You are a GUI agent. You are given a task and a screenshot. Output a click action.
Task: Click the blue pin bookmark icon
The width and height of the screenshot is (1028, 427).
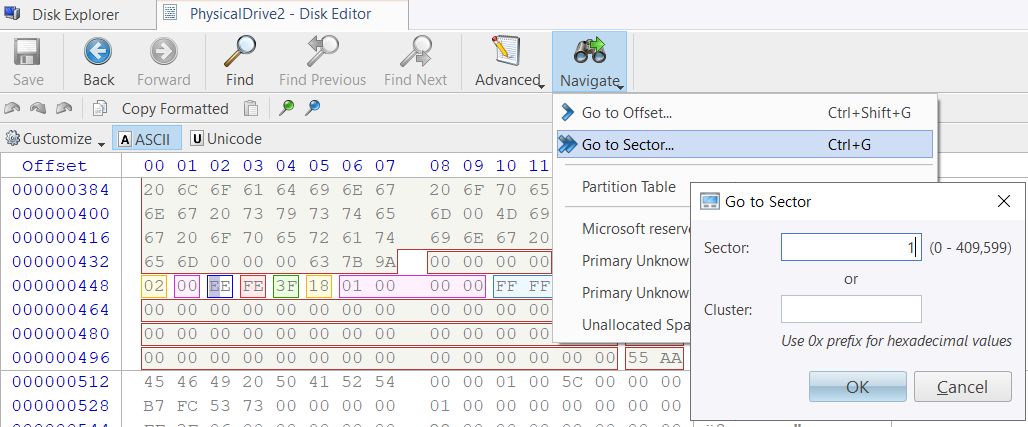pyautogui.click(x=313, y=109)
